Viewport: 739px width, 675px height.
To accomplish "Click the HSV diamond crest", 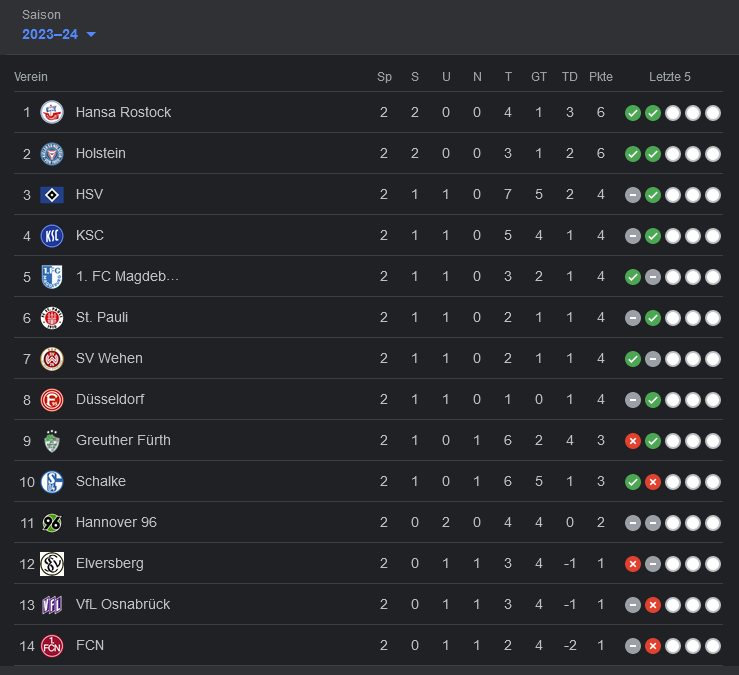I will (52, 194).
